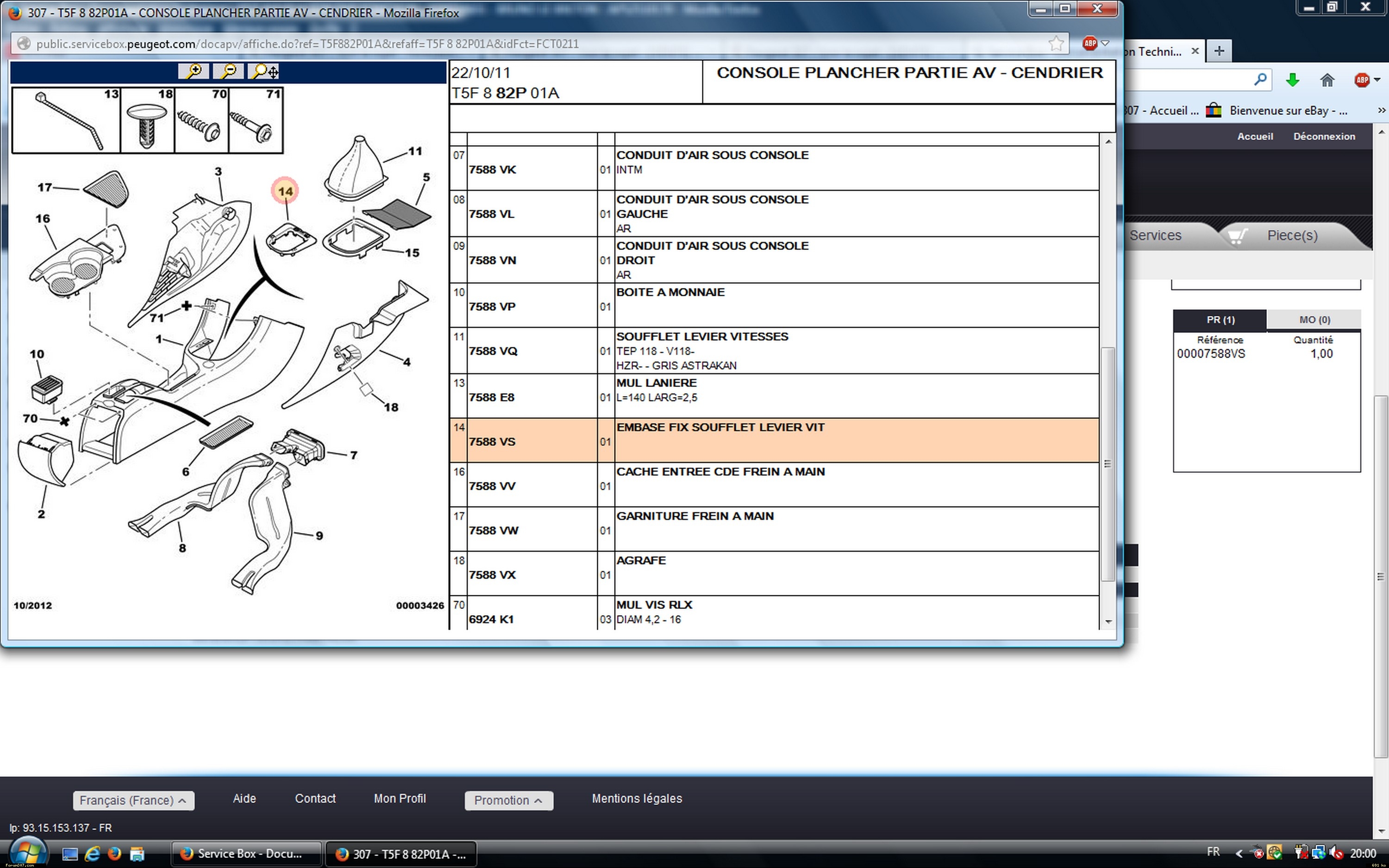Image resolution: width=1389 pixels, height=868 pixels.
Task: Click the zoom in magnifier icon
Action: (x=194, y=71)
